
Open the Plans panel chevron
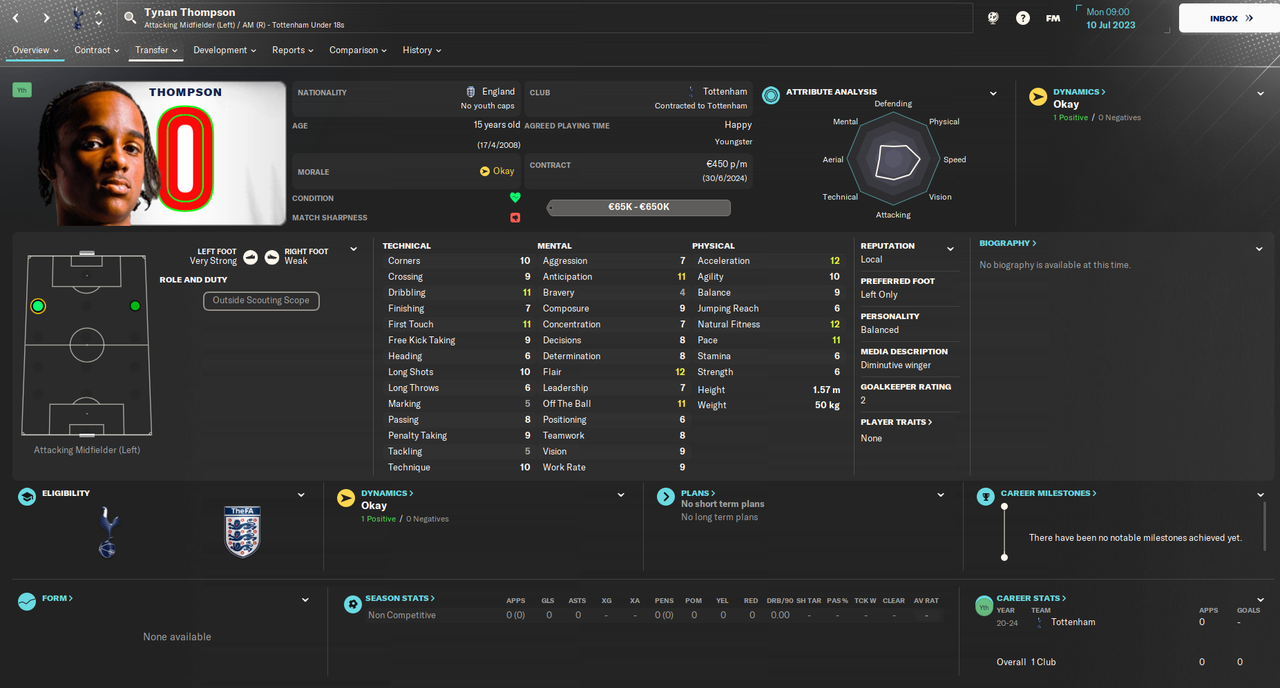[x=940, y=495]
